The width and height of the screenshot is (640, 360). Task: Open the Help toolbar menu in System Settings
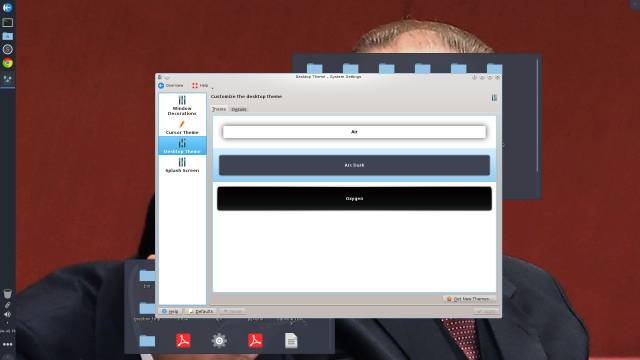[x=200, y=85]
